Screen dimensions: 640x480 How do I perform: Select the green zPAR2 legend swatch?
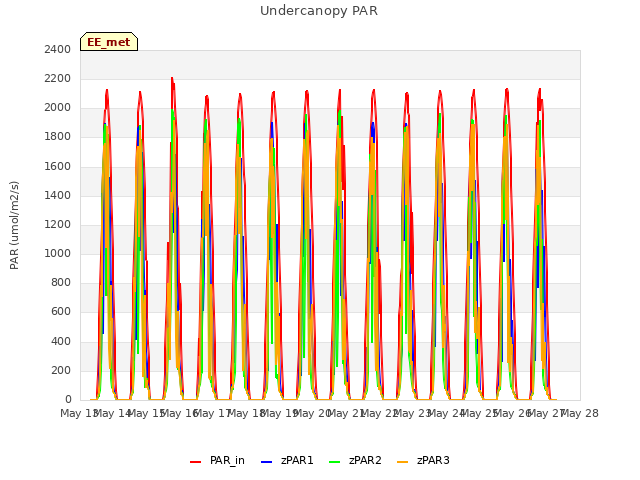point(334,462)
